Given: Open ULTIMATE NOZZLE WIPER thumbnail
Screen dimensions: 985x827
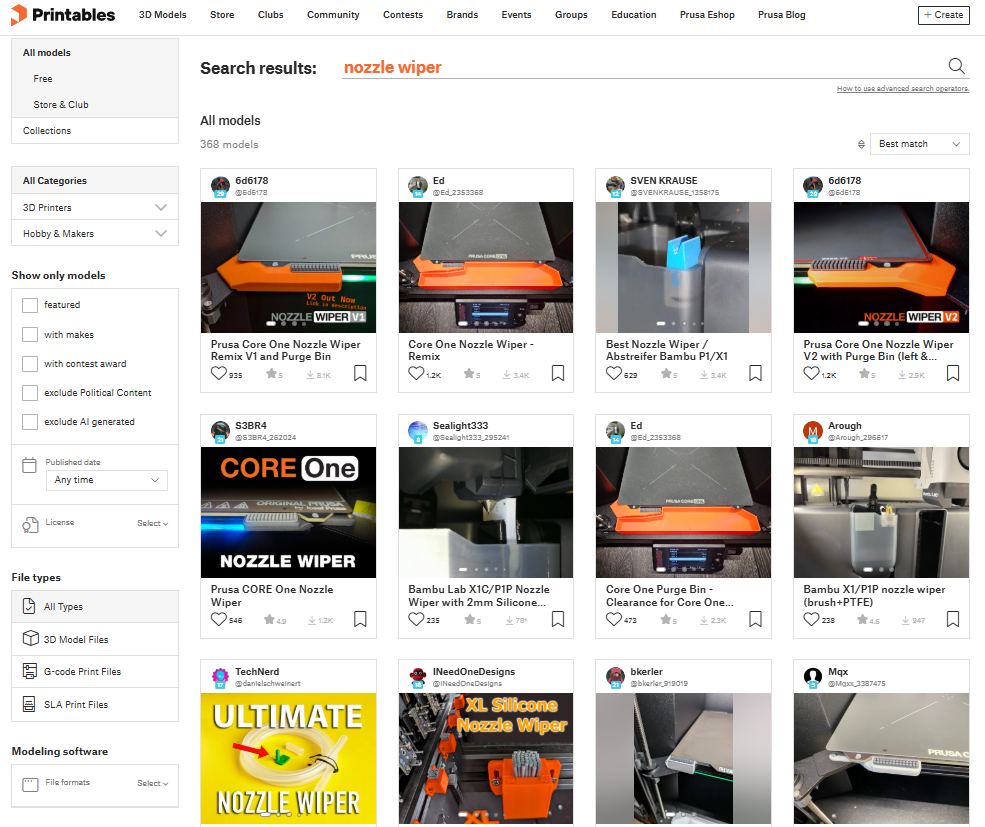Looking at the screenshot, I should [288, 759].
